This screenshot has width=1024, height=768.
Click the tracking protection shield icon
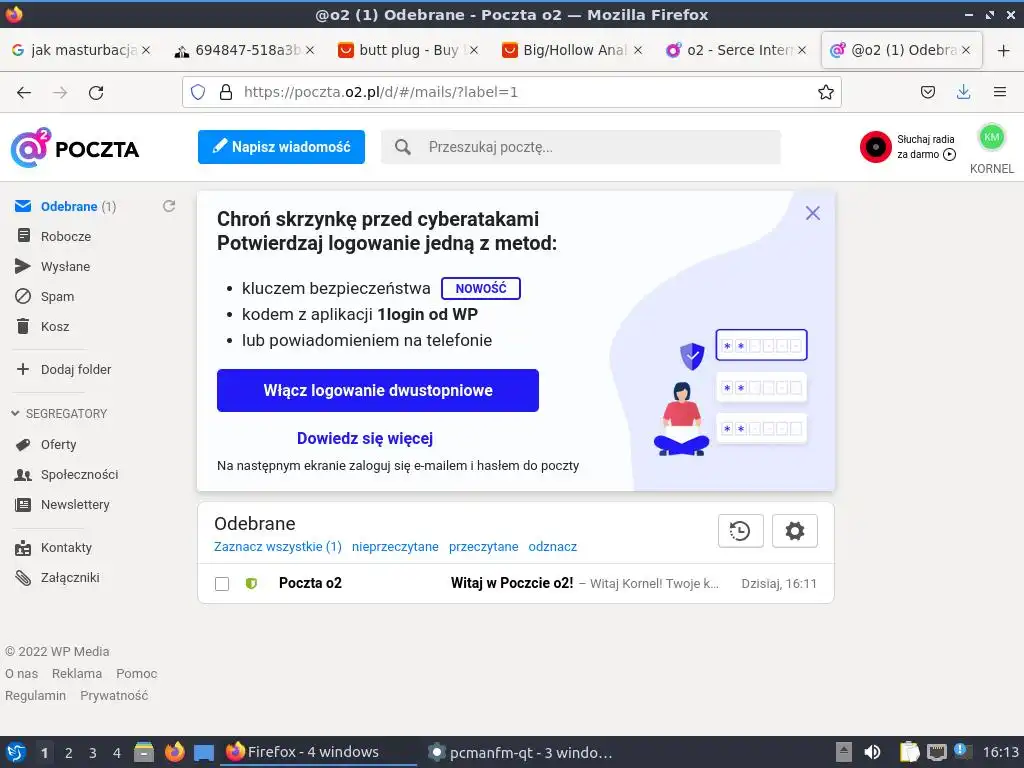(198, 92)
